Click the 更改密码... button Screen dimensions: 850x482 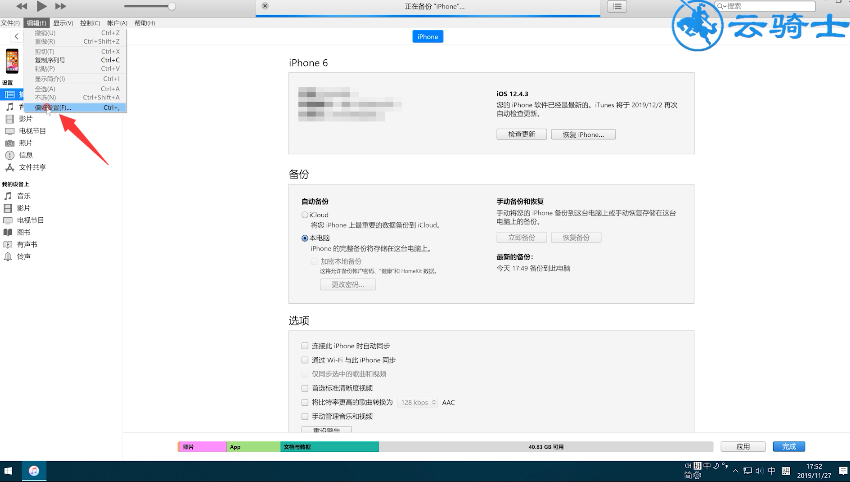click(x=347, y=285)
